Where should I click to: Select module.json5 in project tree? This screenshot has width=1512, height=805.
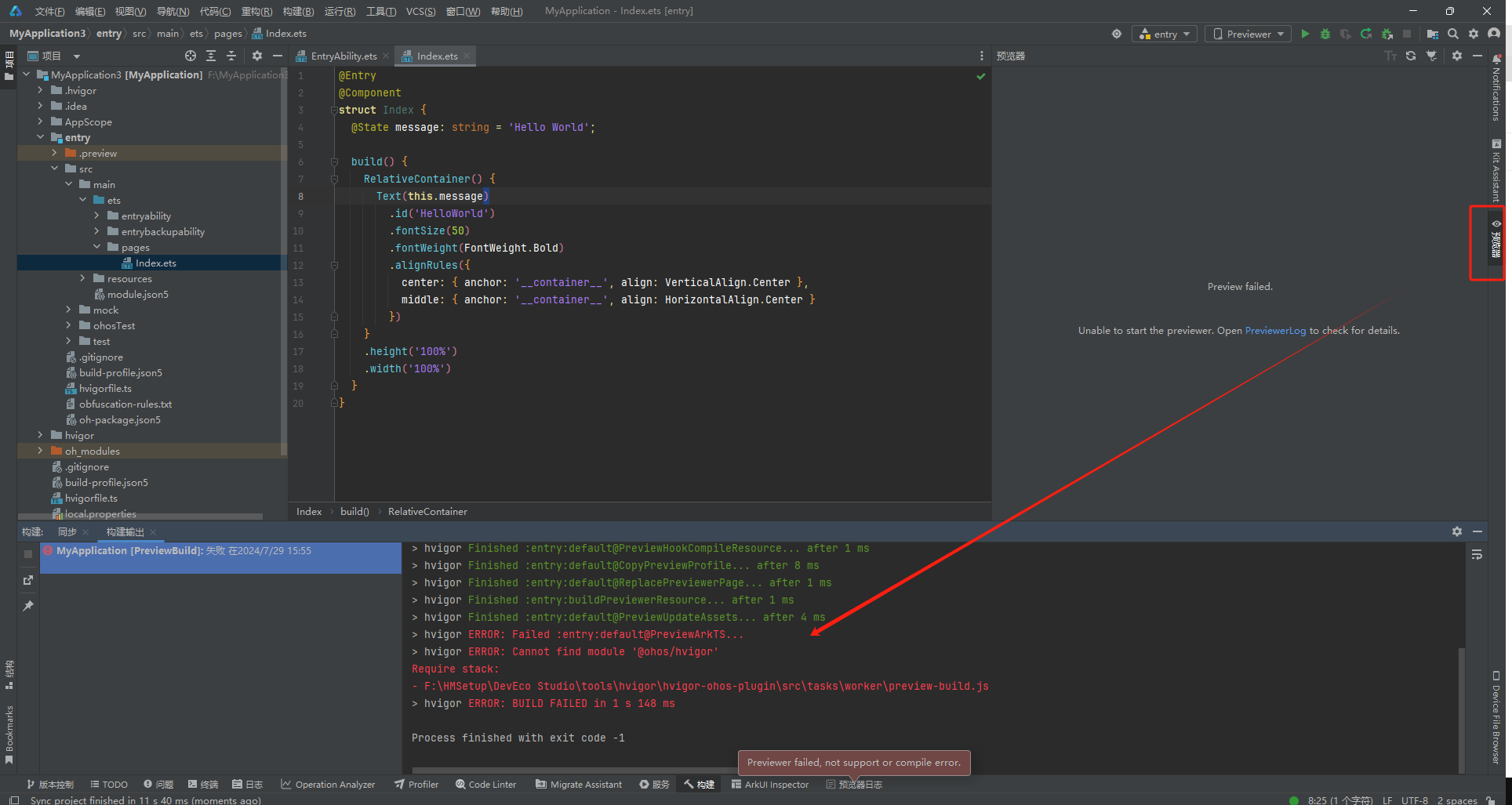[137, 294]
